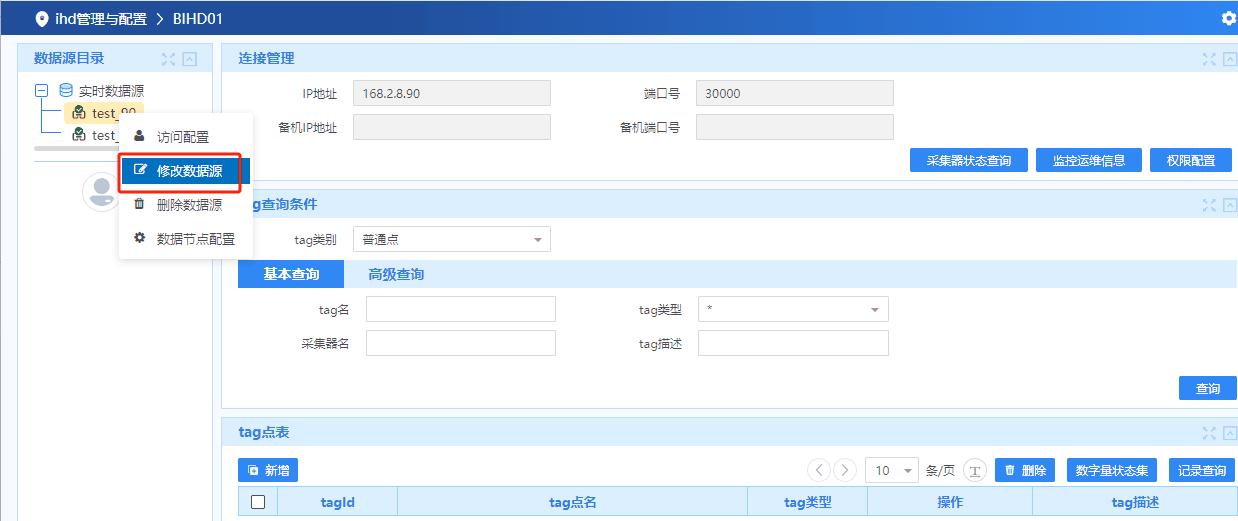Click the 数字量状态集 button
1238x521 pixels.
pos(1113,470)
